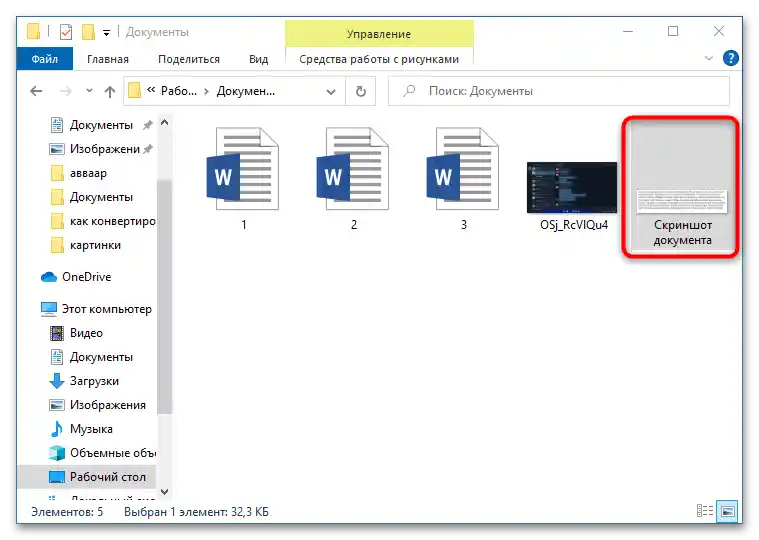Go up one folder level
Viewport: 759px width, 540px height.
pyautogui.click(x=110, y=91)
